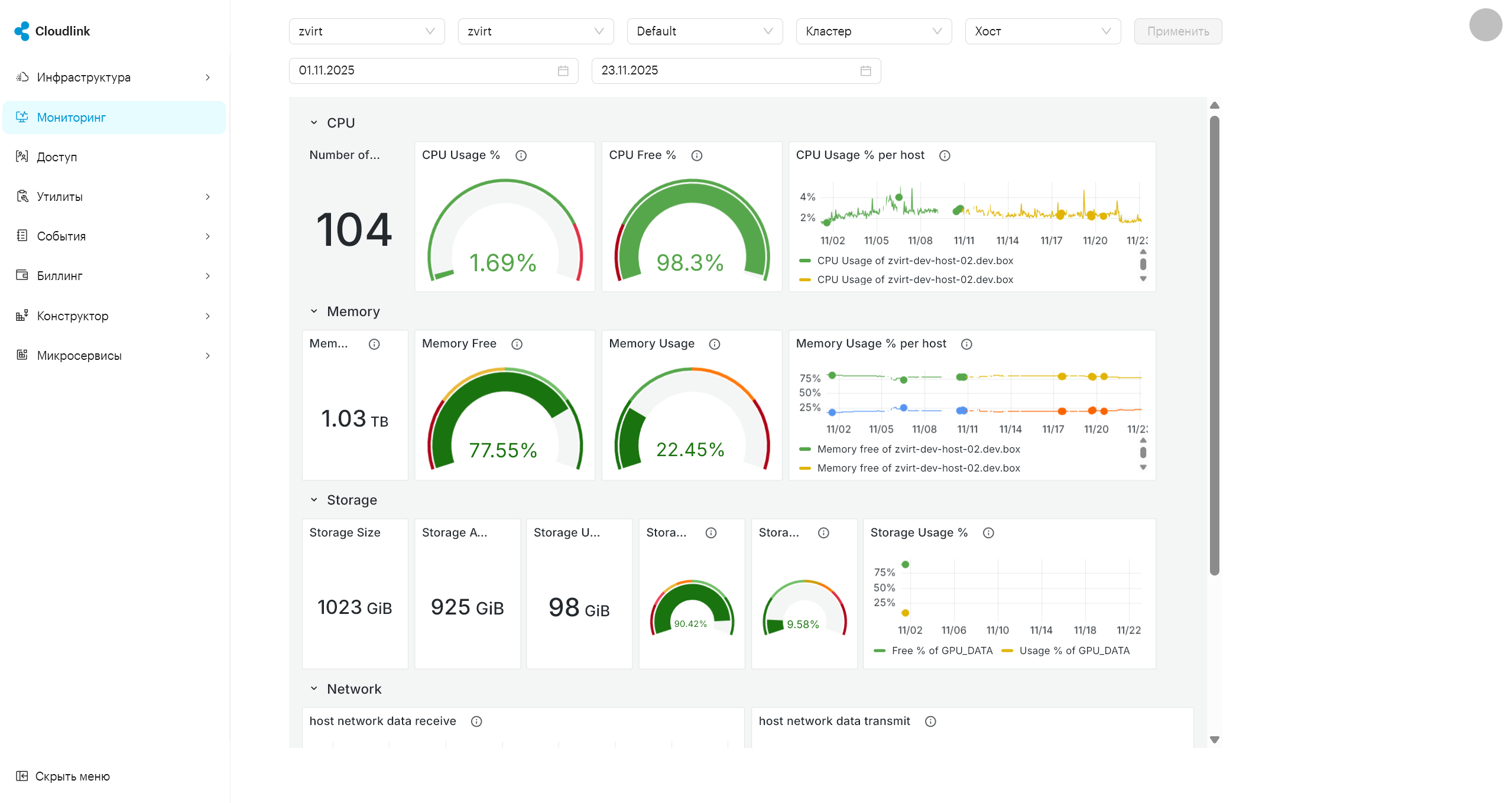This screenshot has height=803, width=1512.
Task: Expand Утилиты submenu arrow
Action: pyautogui.click(x=207, y=197)
